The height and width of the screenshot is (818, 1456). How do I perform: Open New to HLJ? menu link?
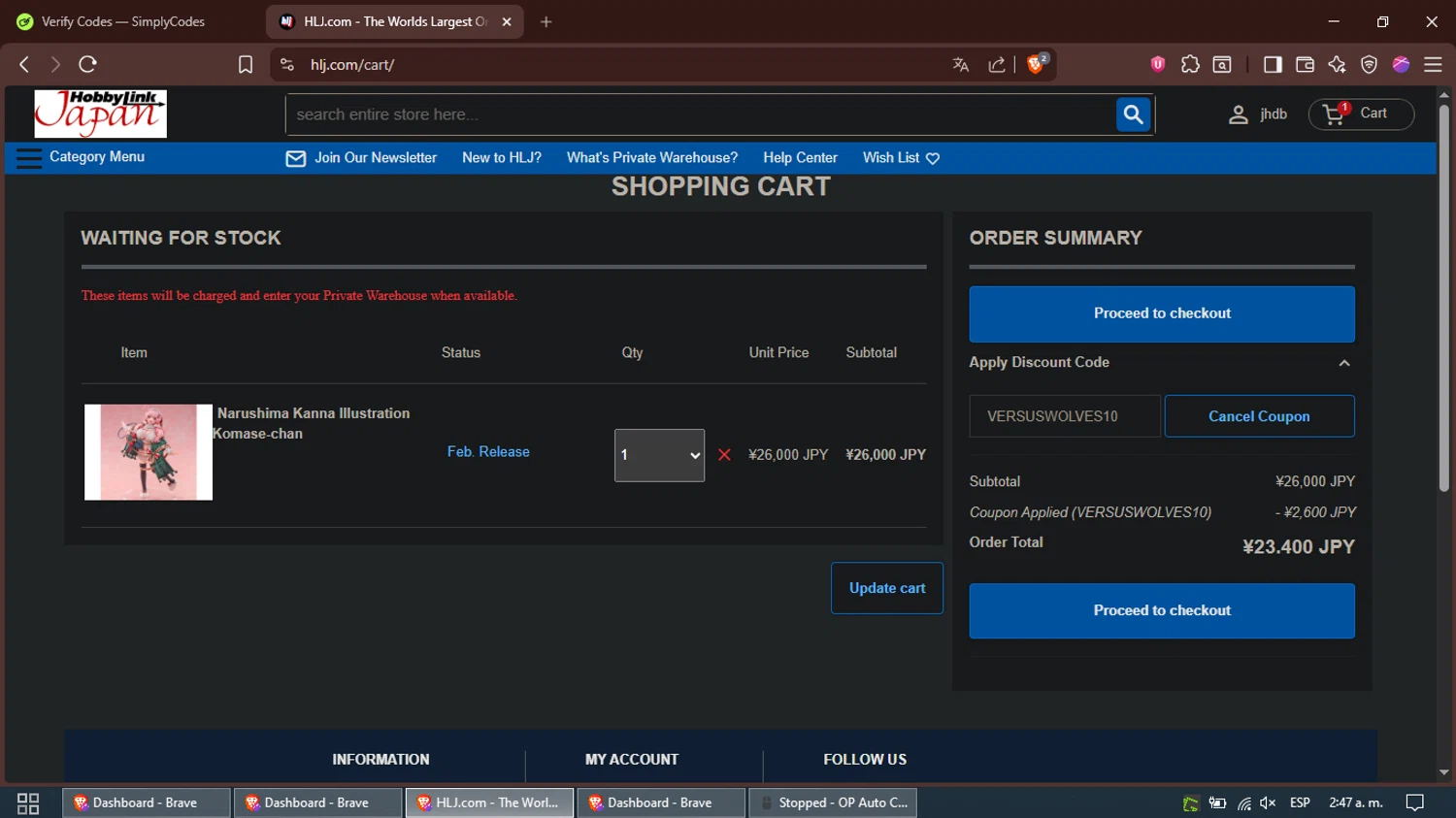tap(502, 158)
